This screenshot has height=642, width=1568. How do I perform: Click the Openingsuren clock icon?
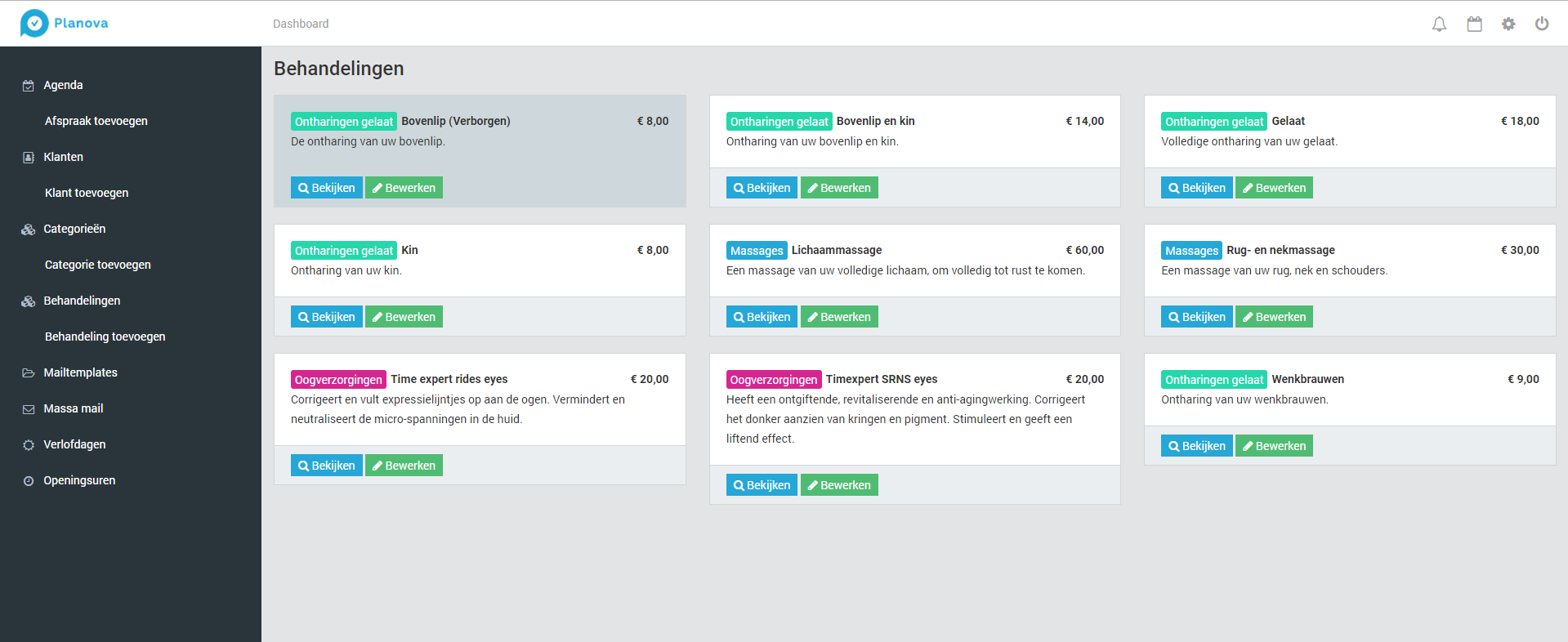click(29, 481)
